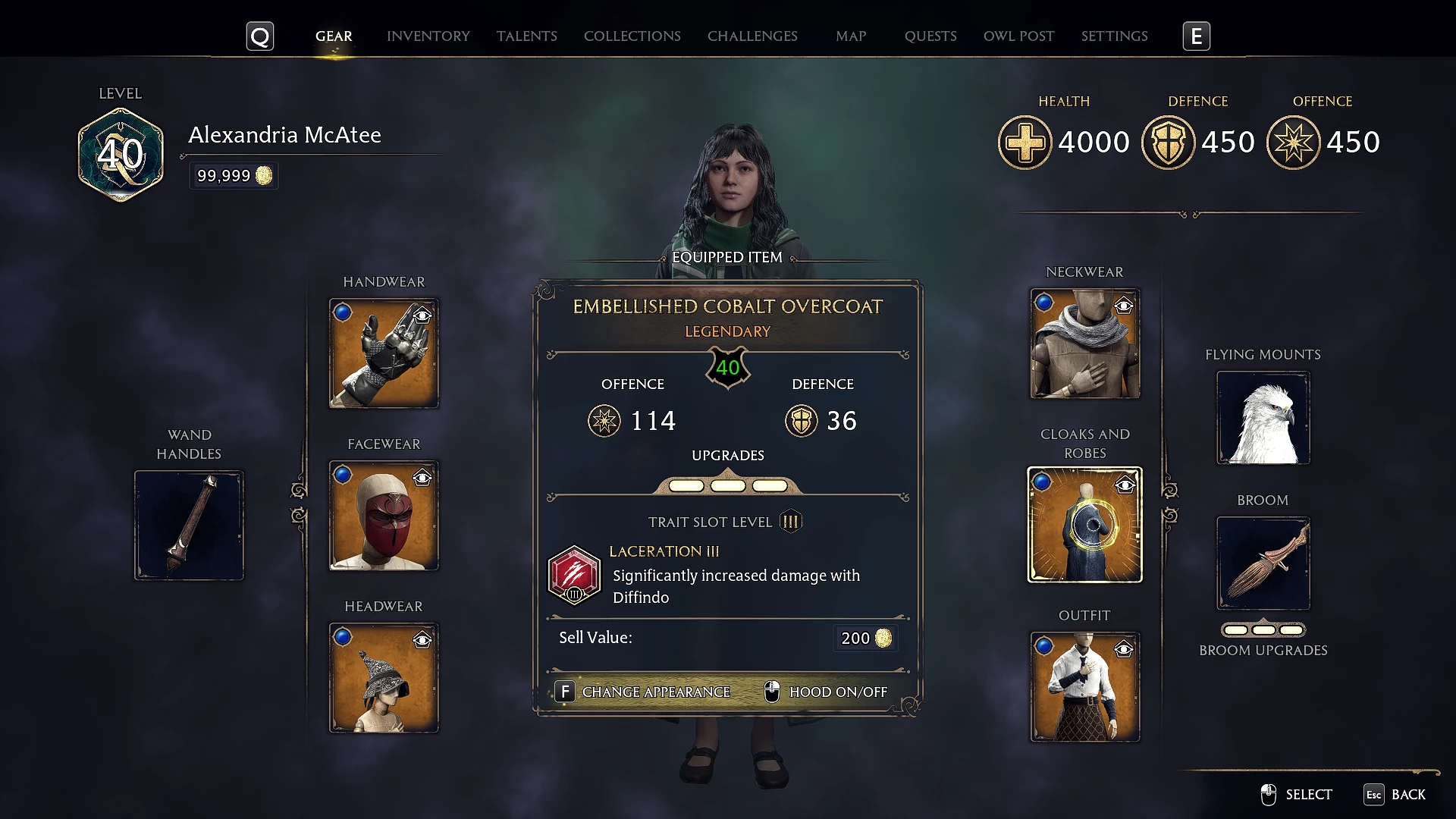The height and width of the screenshot is (819, 1456).
Task: Go to next menu with E button
Action: coord(1197,36)
